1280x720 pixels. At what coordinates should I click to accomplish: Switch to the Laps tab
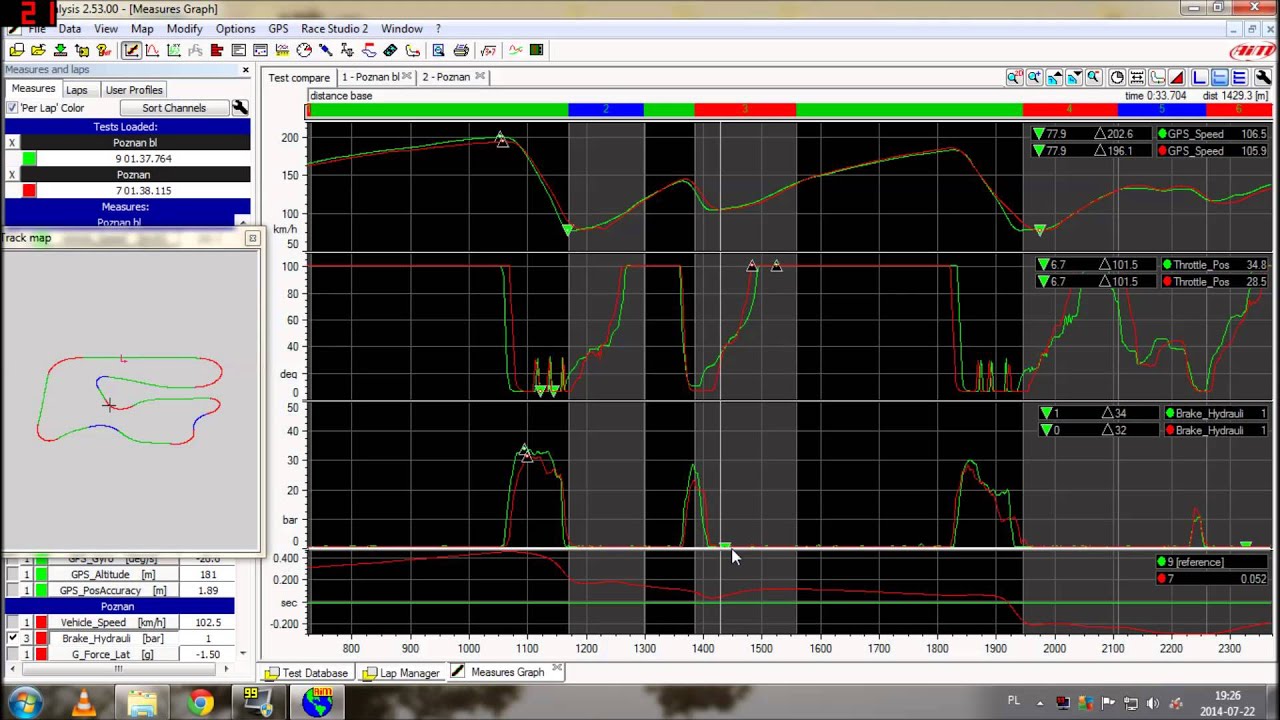[x=77, y=89]
